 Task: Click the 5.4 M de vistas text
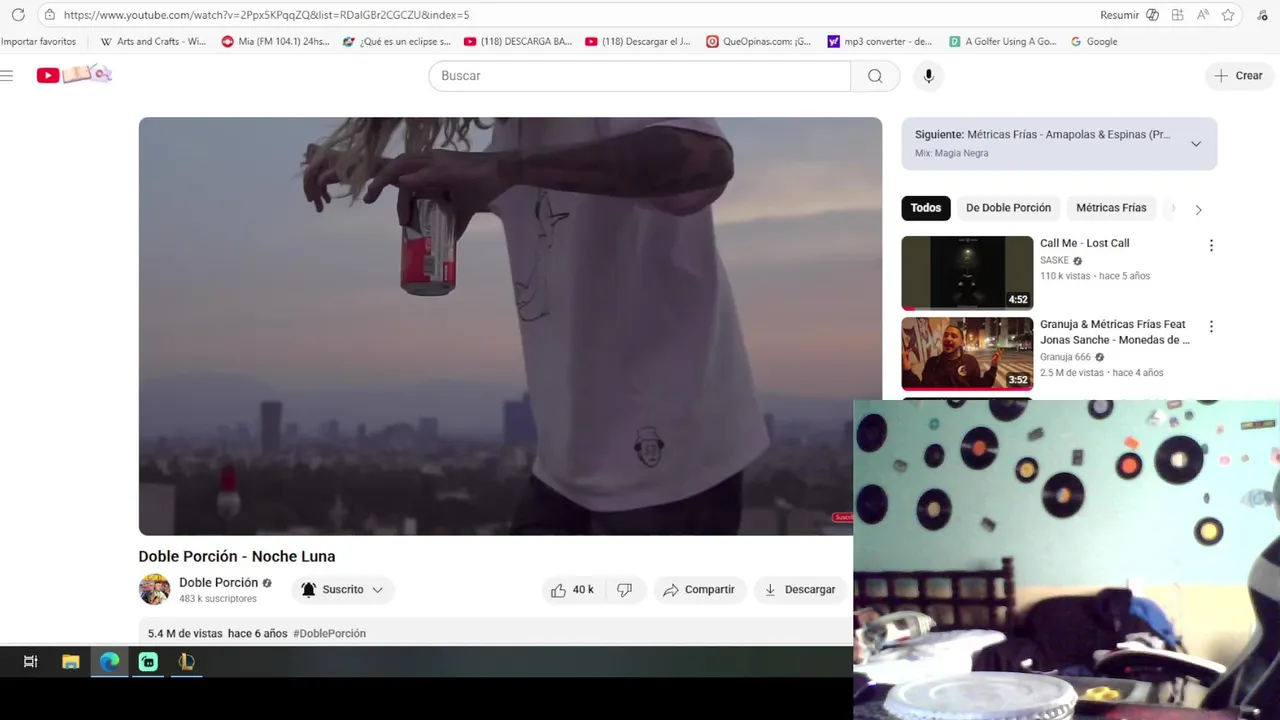(x=185, y=634)
